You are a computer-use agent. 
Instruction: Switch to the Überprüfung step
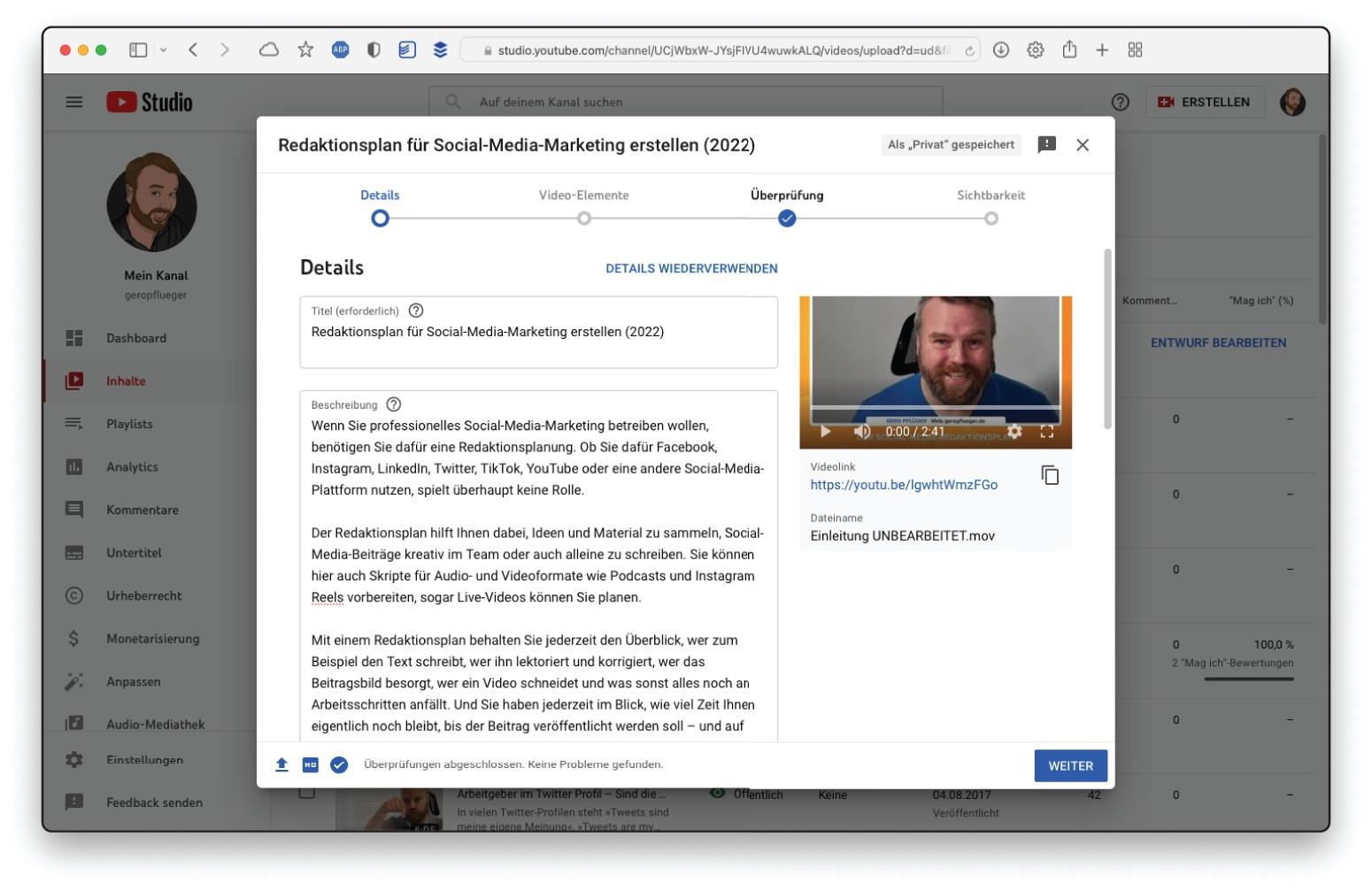(x=787, y=207)
